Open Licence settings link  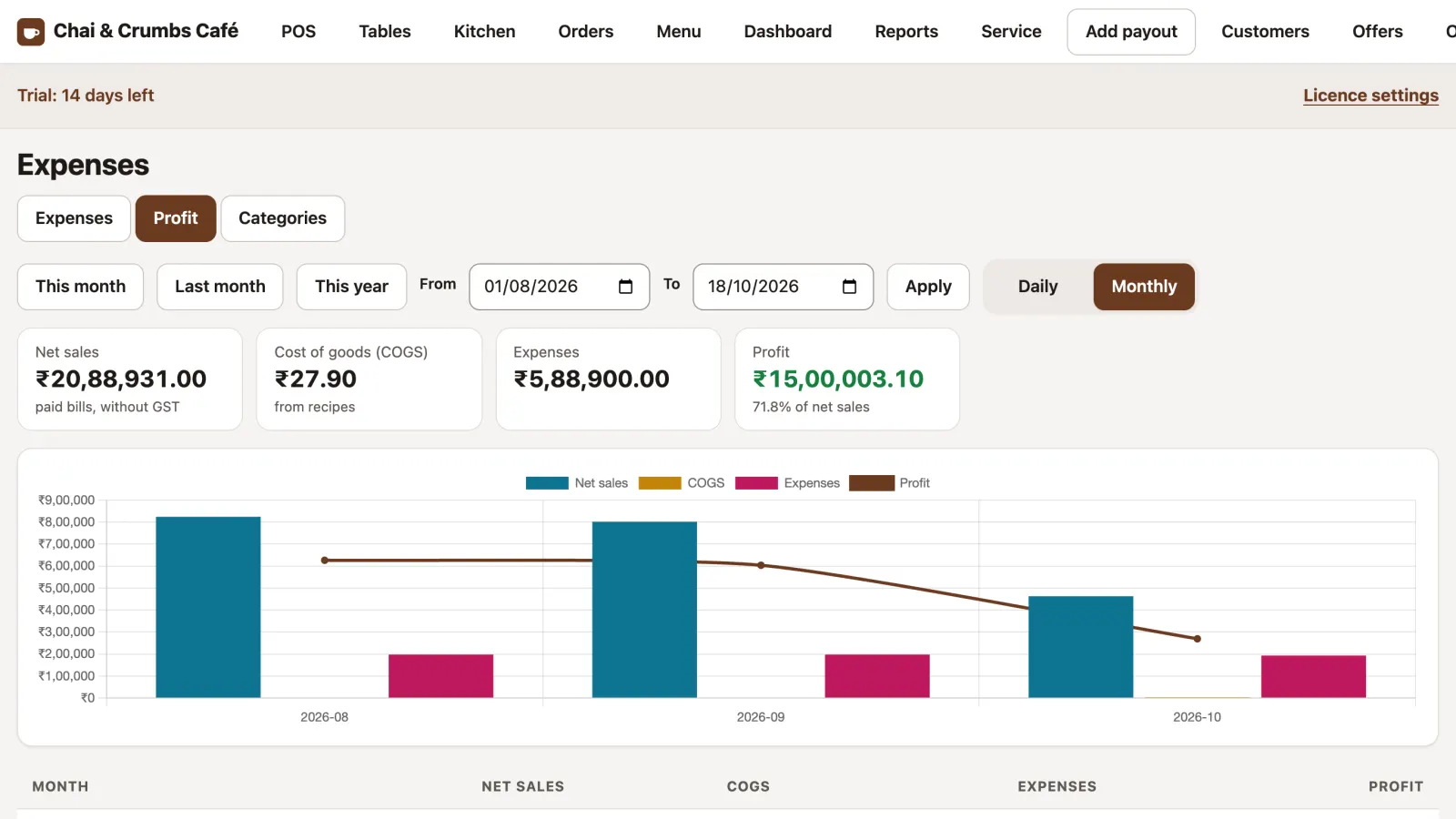[x=1370, y=96]
